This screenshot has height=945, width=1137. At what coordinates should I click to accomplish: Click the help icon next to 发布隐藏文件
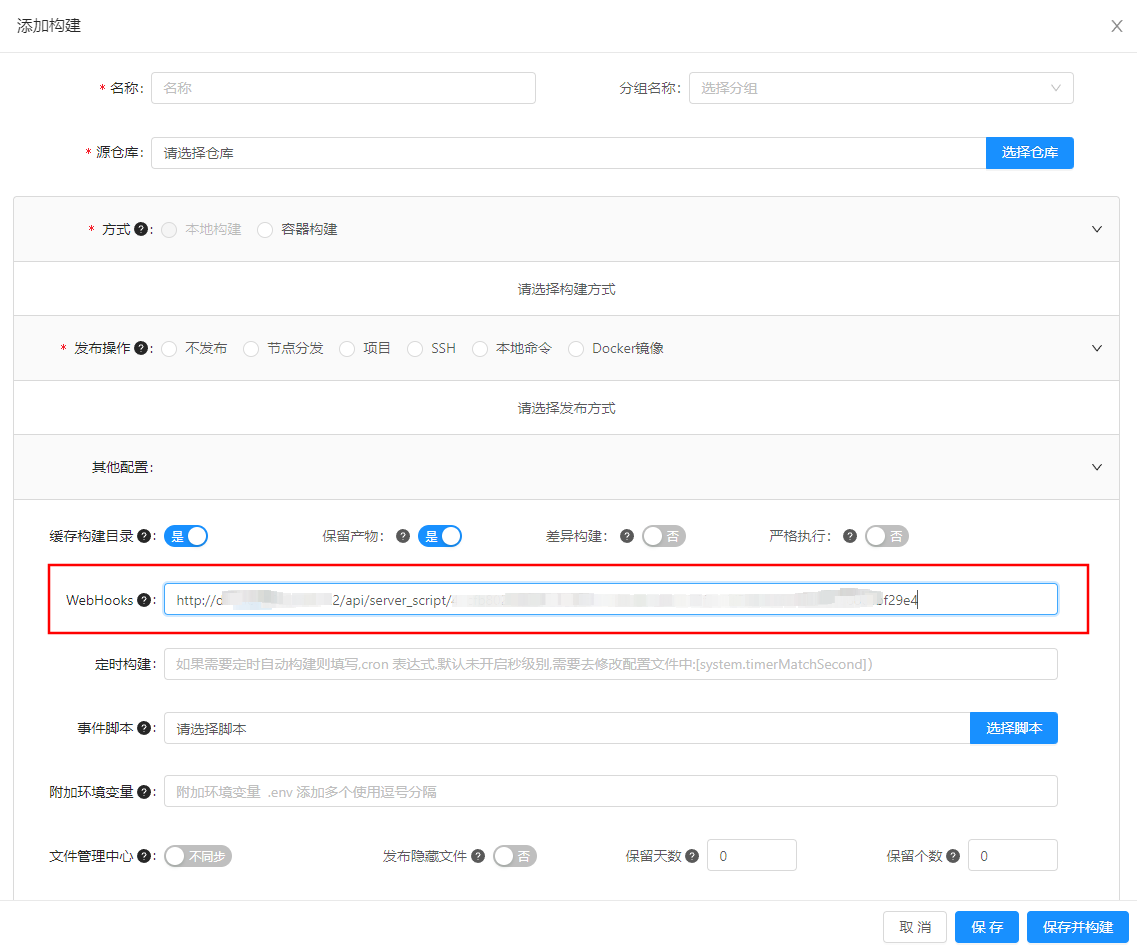coord(478,856)
